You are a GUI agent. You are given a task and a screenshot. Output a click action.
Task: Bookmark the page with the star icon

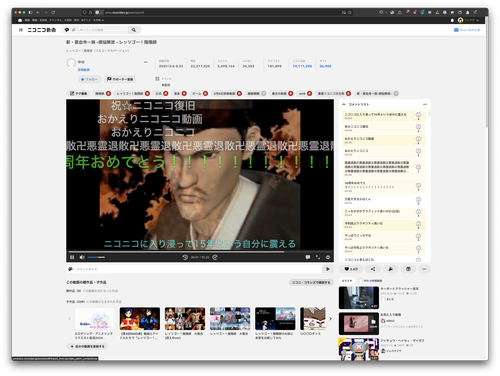pyautogui.click(x=350, y=12)
